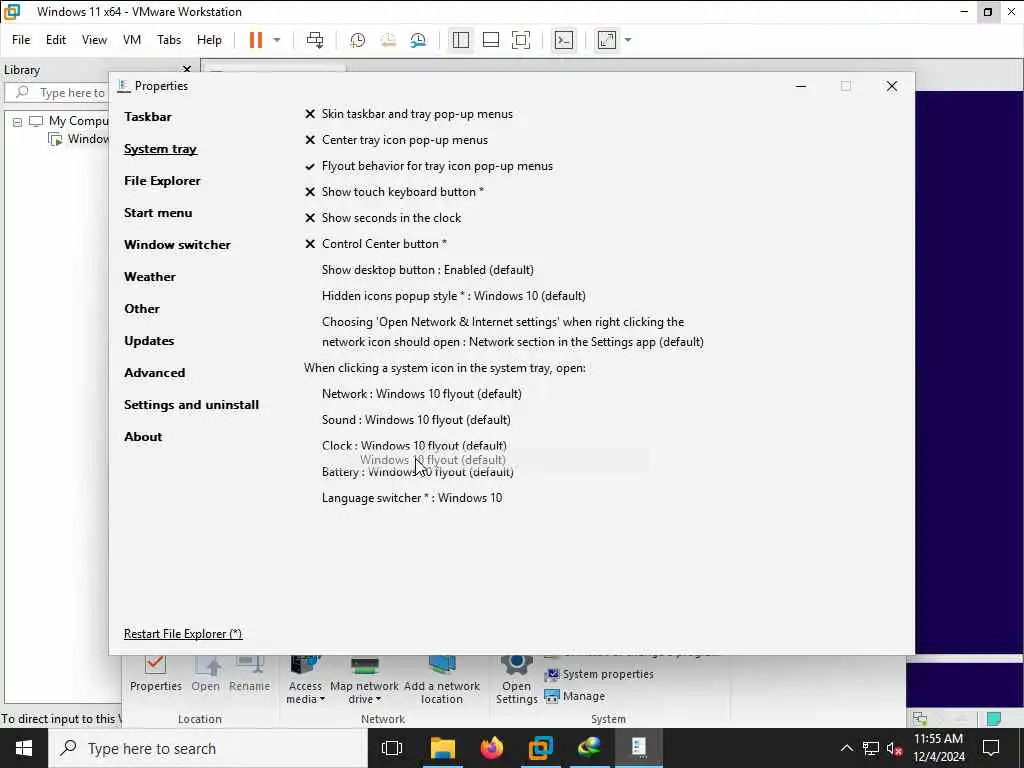Enable the Control Center button option
Screen dimensions: 1024x768
point(376,244)
